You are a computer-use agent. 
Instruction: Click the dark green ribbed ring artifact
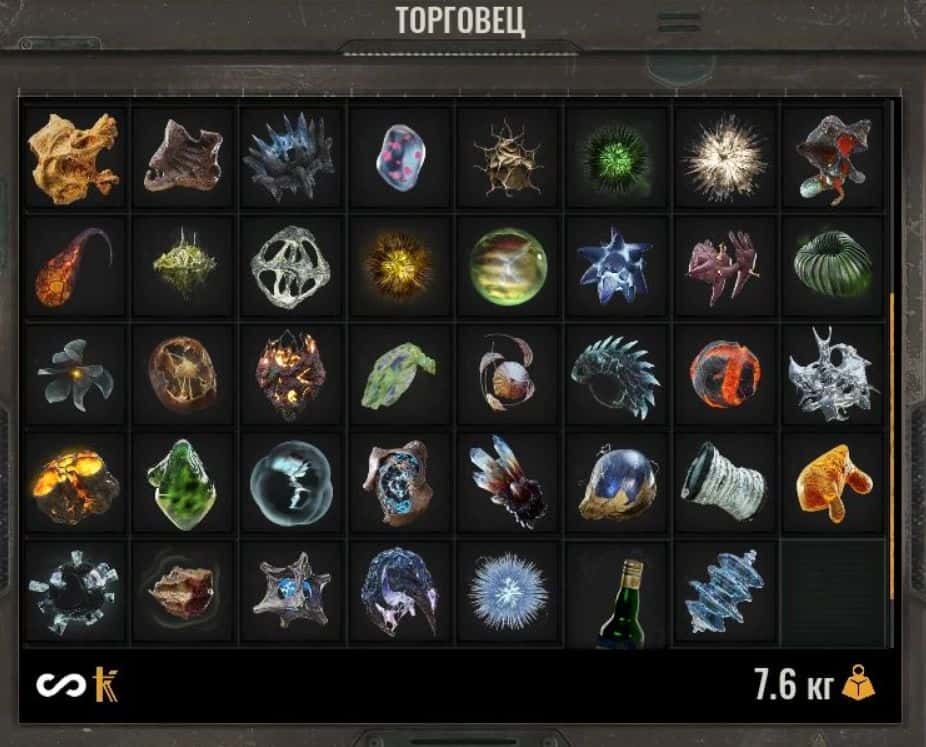(833, 265)
